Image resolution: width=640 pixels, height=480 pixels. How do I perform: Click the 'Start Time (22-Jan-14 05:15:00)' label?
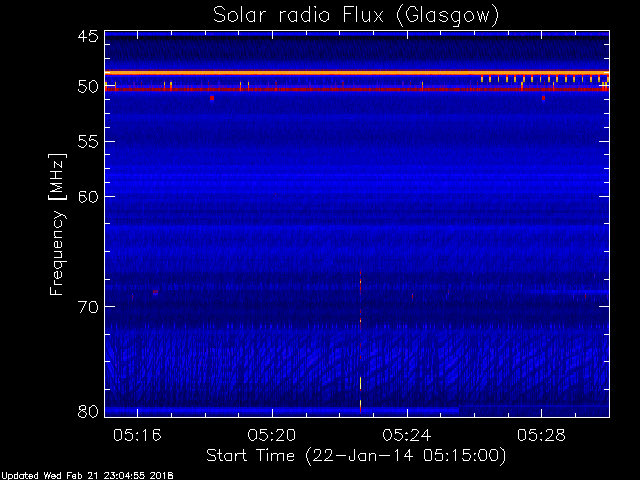coord(356,456)
